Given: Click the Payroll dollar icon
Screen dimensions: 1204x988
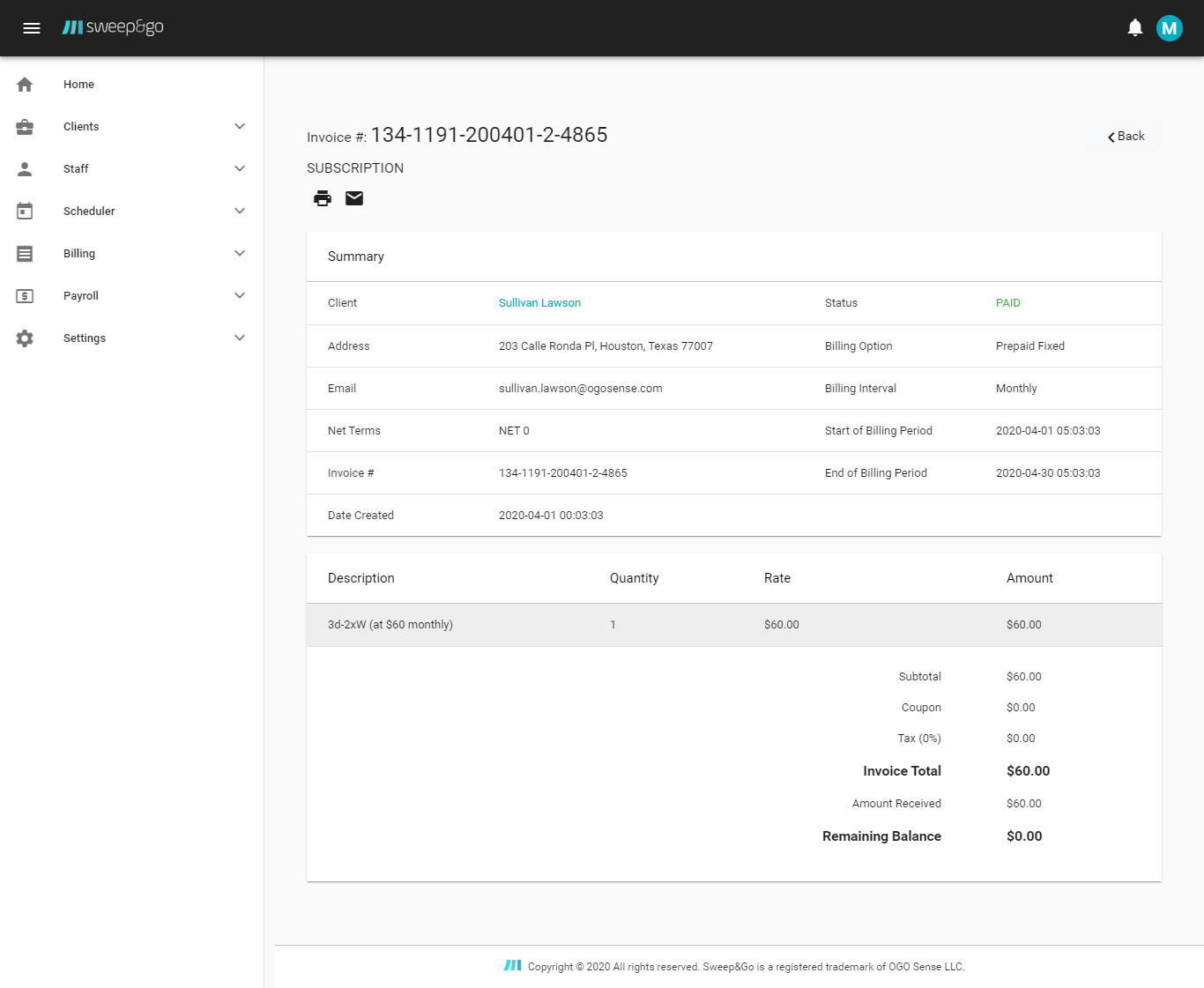Looking at the screenshot, I should (25, 296).
